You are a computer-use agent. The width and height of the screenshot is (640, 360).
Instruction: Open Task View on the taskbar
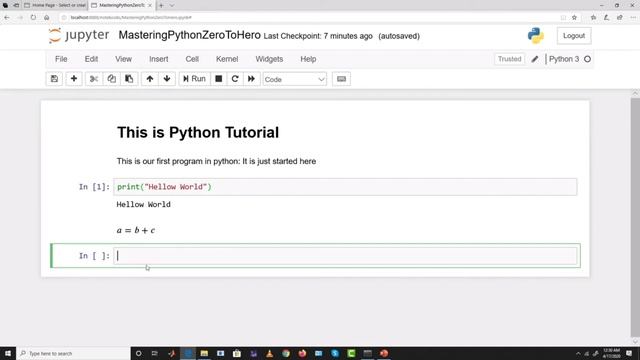pos(155,353)
